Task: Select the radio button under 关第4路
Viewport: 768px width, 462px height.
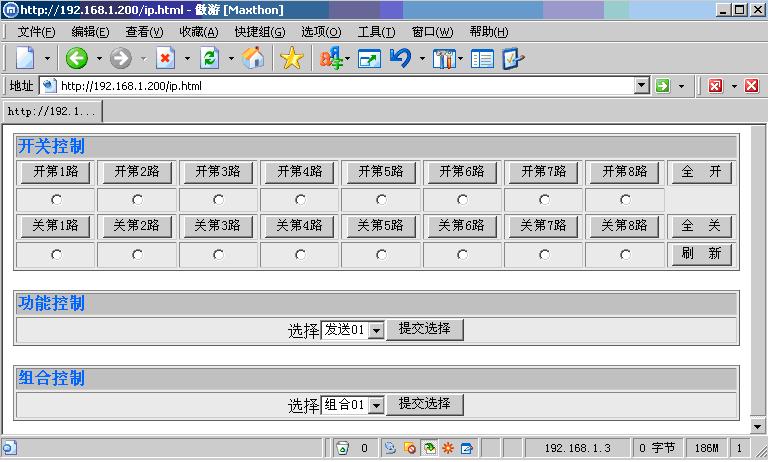Action: click(300, 255)
